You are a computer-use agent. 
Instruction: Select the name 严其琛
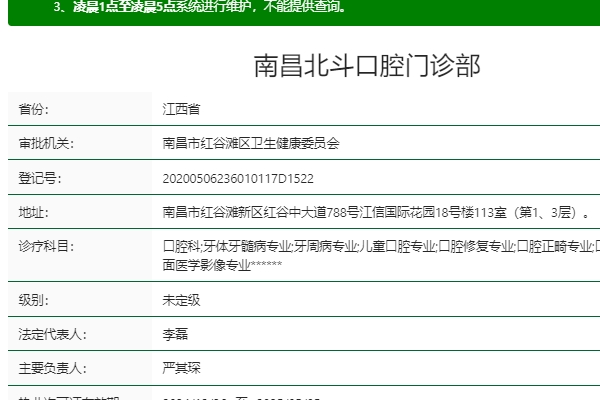(181, 368)
